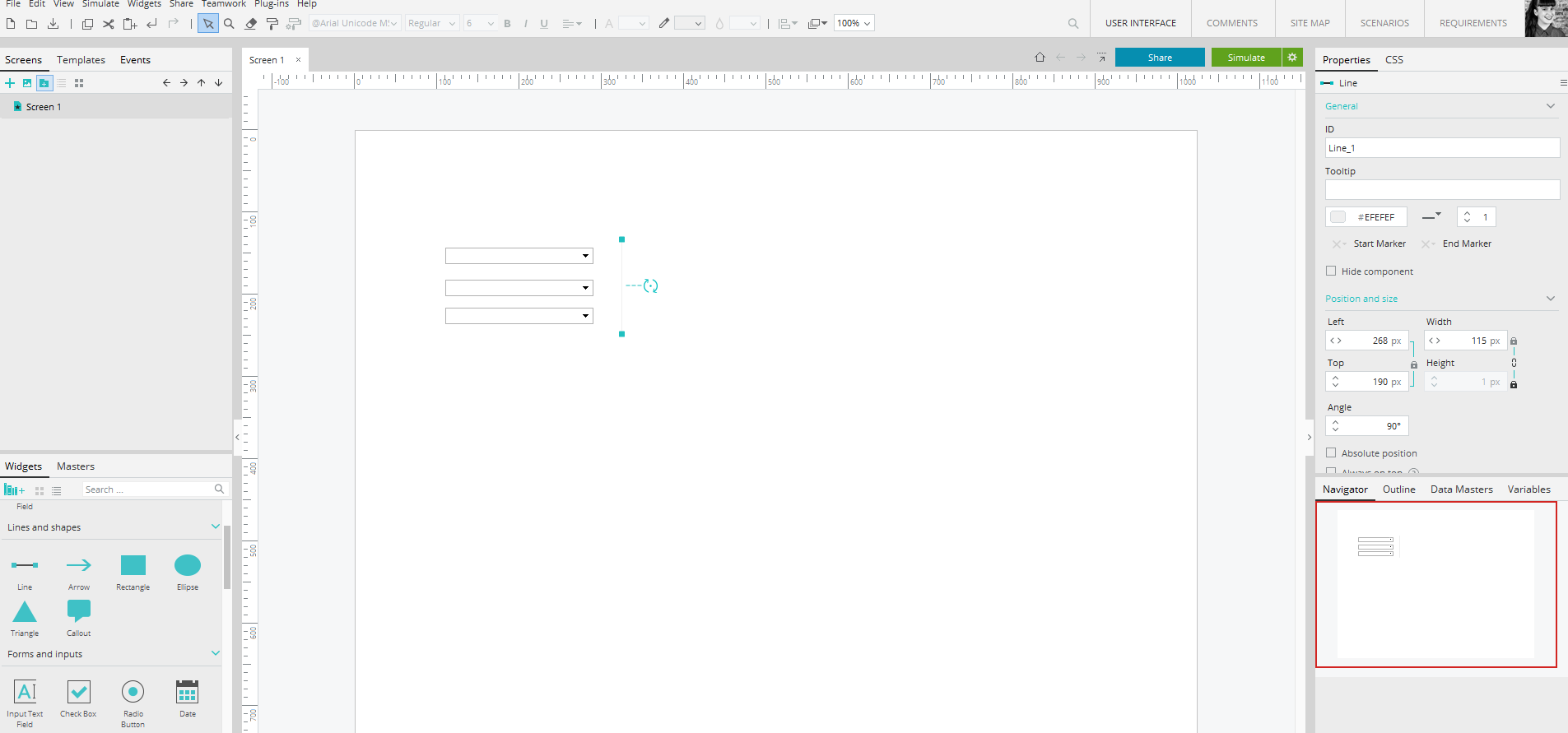Image resolution: width=1568 pixels, height=733 pixels.
Task: Switch to the Outline tab
Action: point(1398,489)
